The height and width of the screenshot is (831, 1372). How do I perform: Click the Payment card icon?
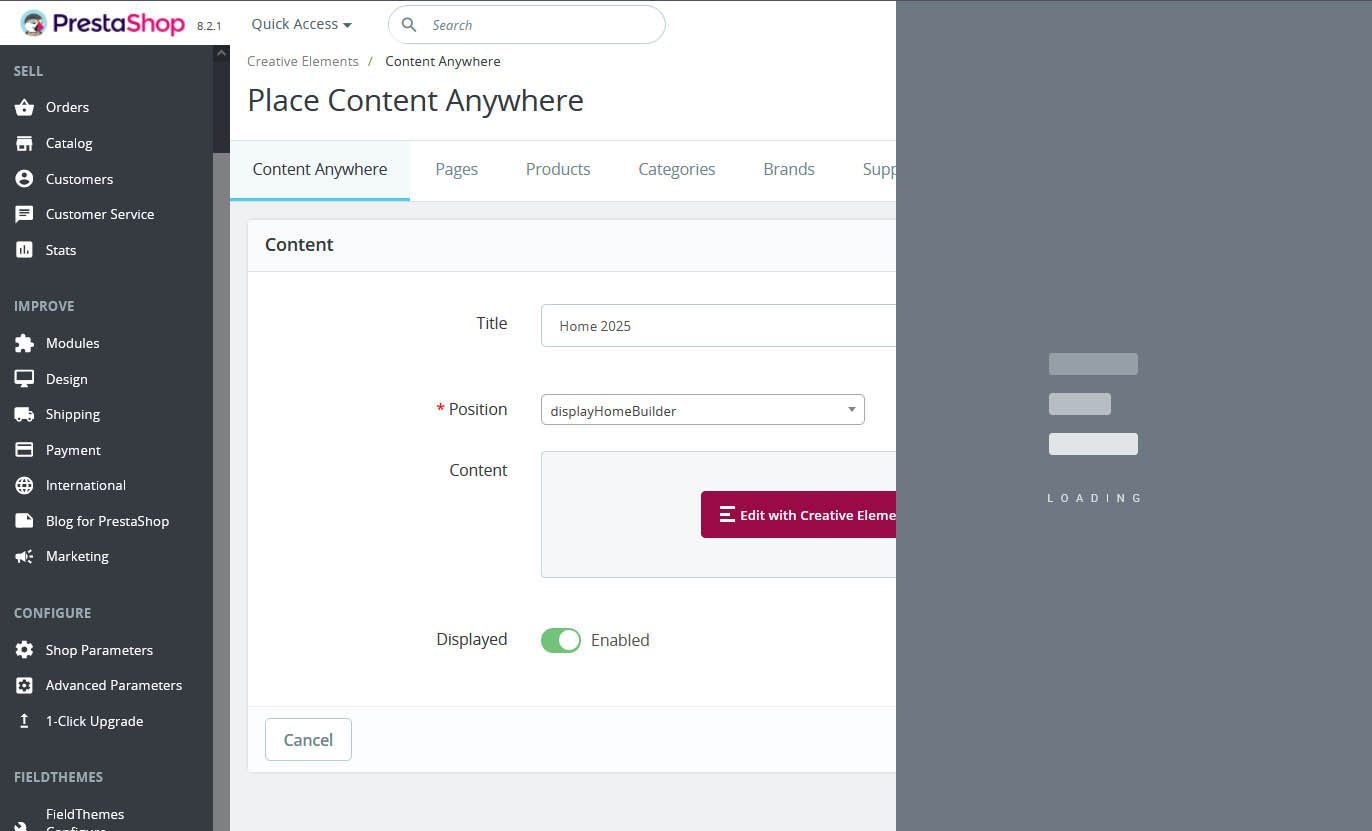point(24,450)
